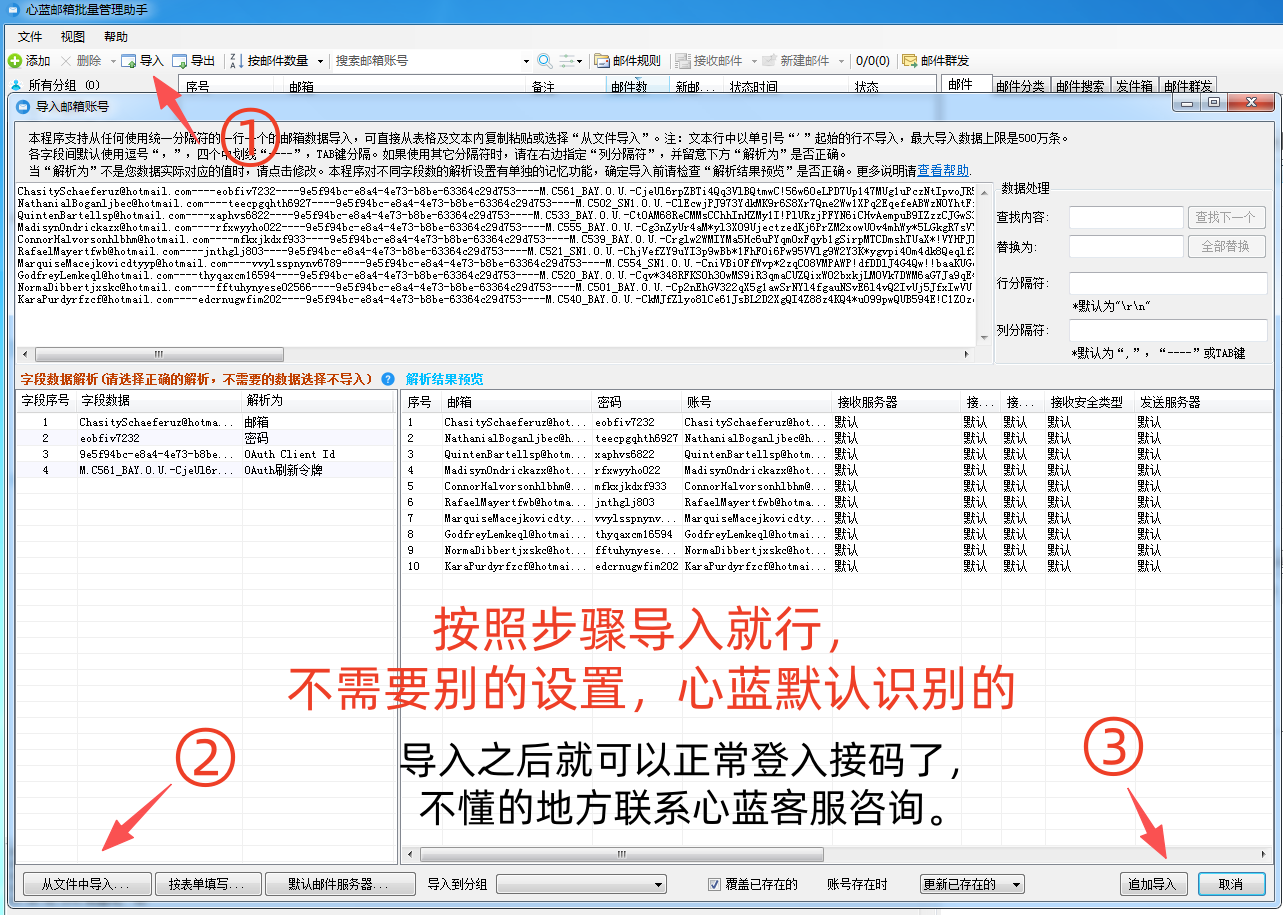Open the 导入到分组 dropdown
Image resolution: width=1283 pixels, height=915 pixels.
coord(581,884)
